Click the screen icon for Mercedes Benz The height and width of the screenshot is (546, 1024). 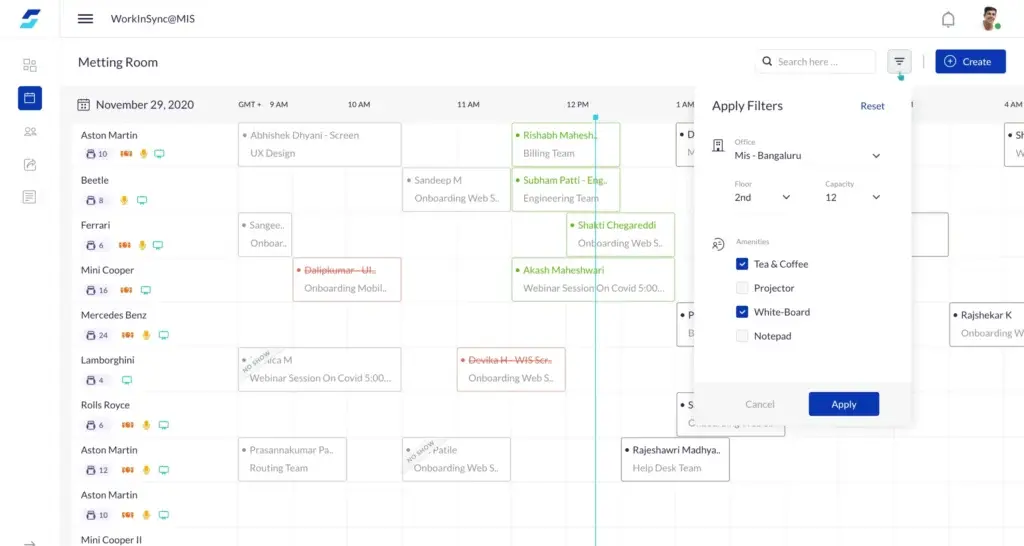pos(164,335)
